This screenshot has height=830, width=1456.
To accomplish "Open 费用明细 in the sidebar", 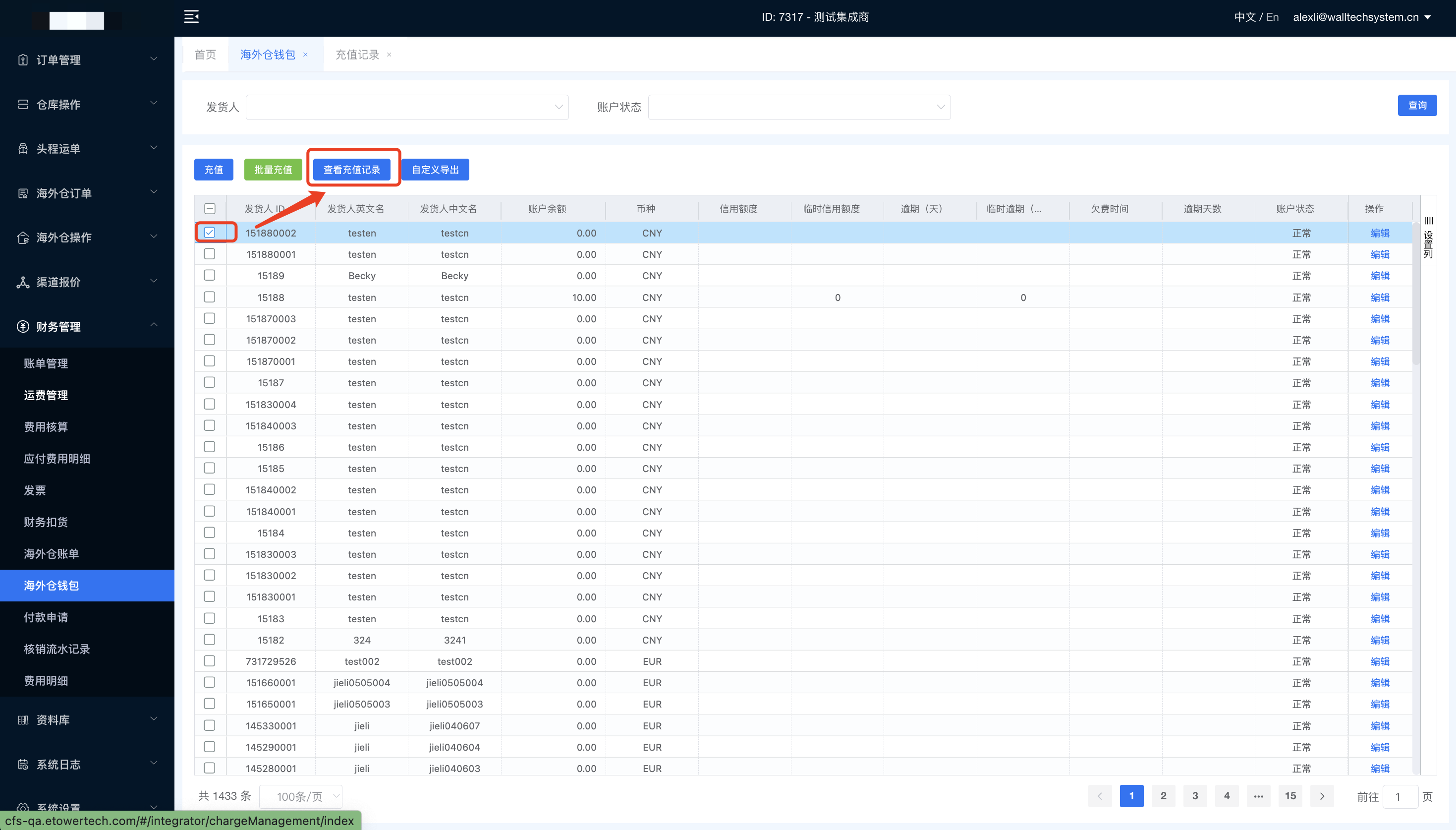I will tap(46, 681).
